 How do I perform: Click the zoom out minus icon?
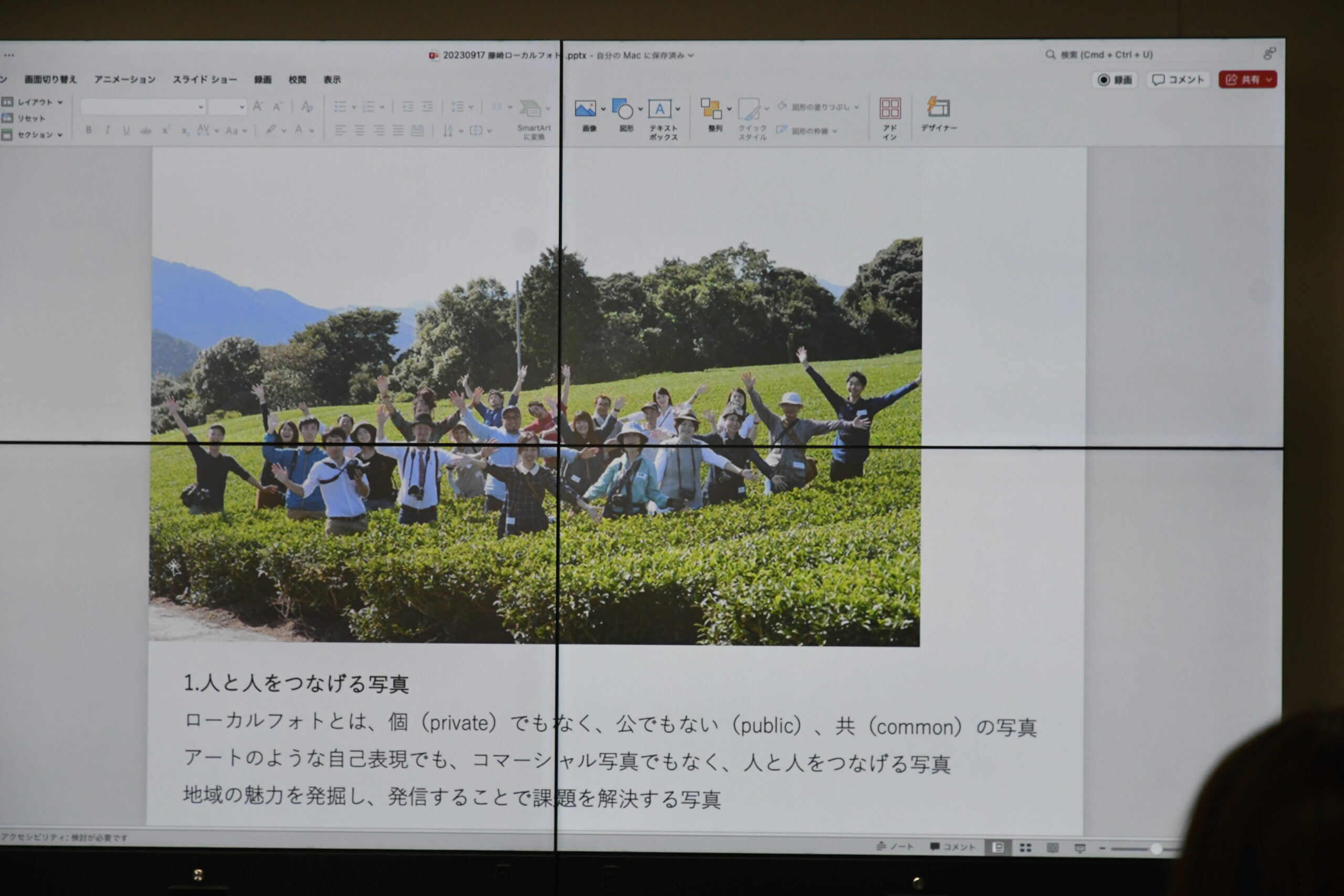pyautogui.click(x=1102, y=849)
